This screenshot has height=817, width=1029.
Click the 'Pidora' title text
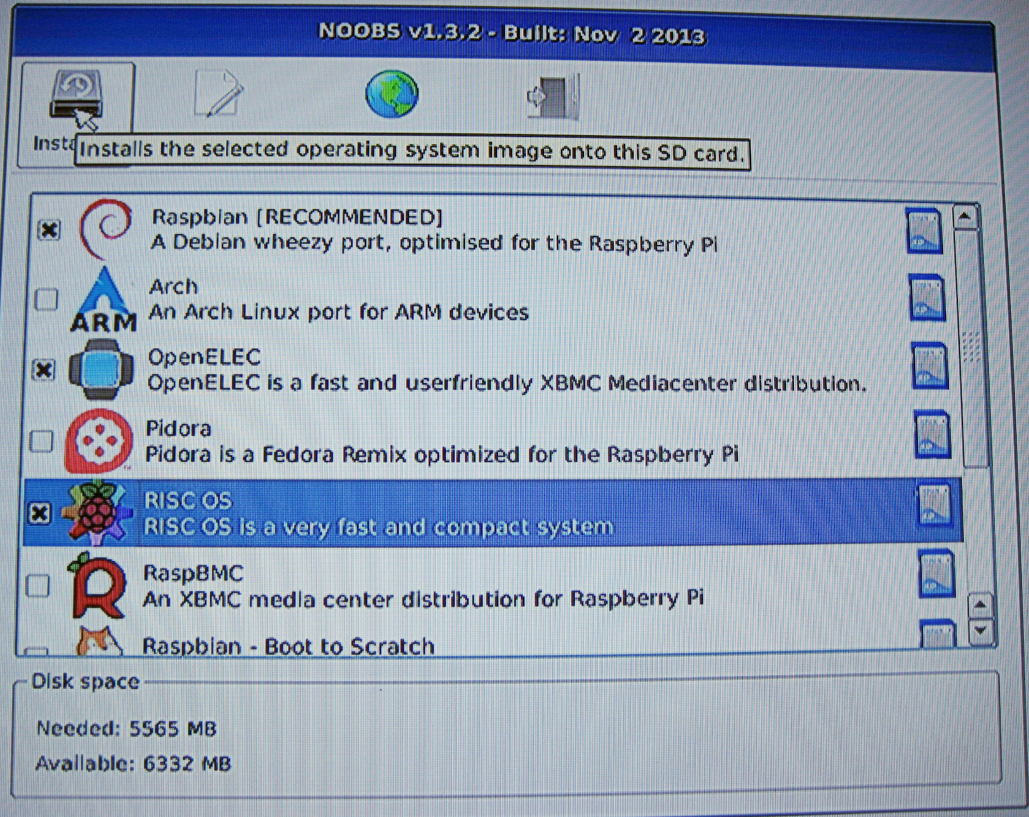pyautogui.click(x=178, y=429)
